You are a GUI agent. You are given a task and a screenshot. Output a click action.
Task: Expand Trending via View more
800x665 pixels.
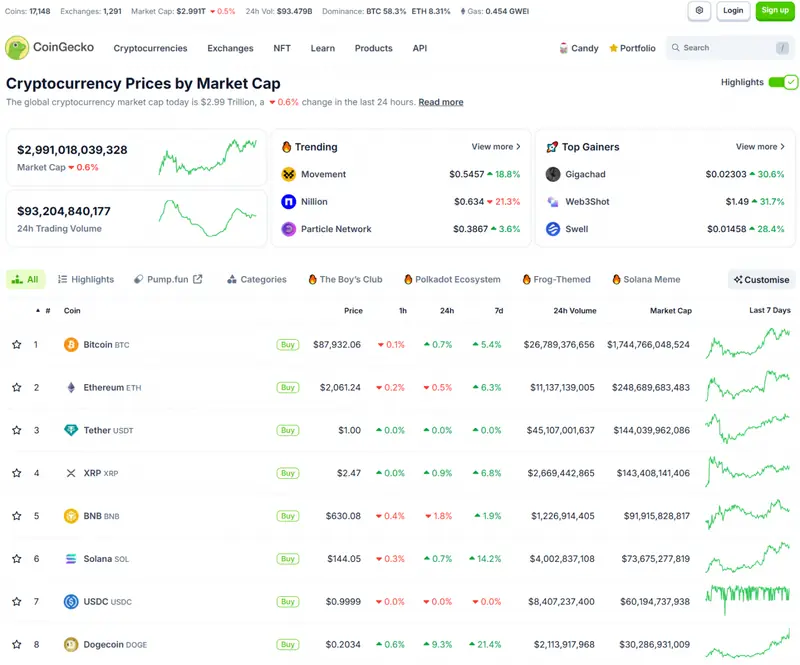coord(496,146)
